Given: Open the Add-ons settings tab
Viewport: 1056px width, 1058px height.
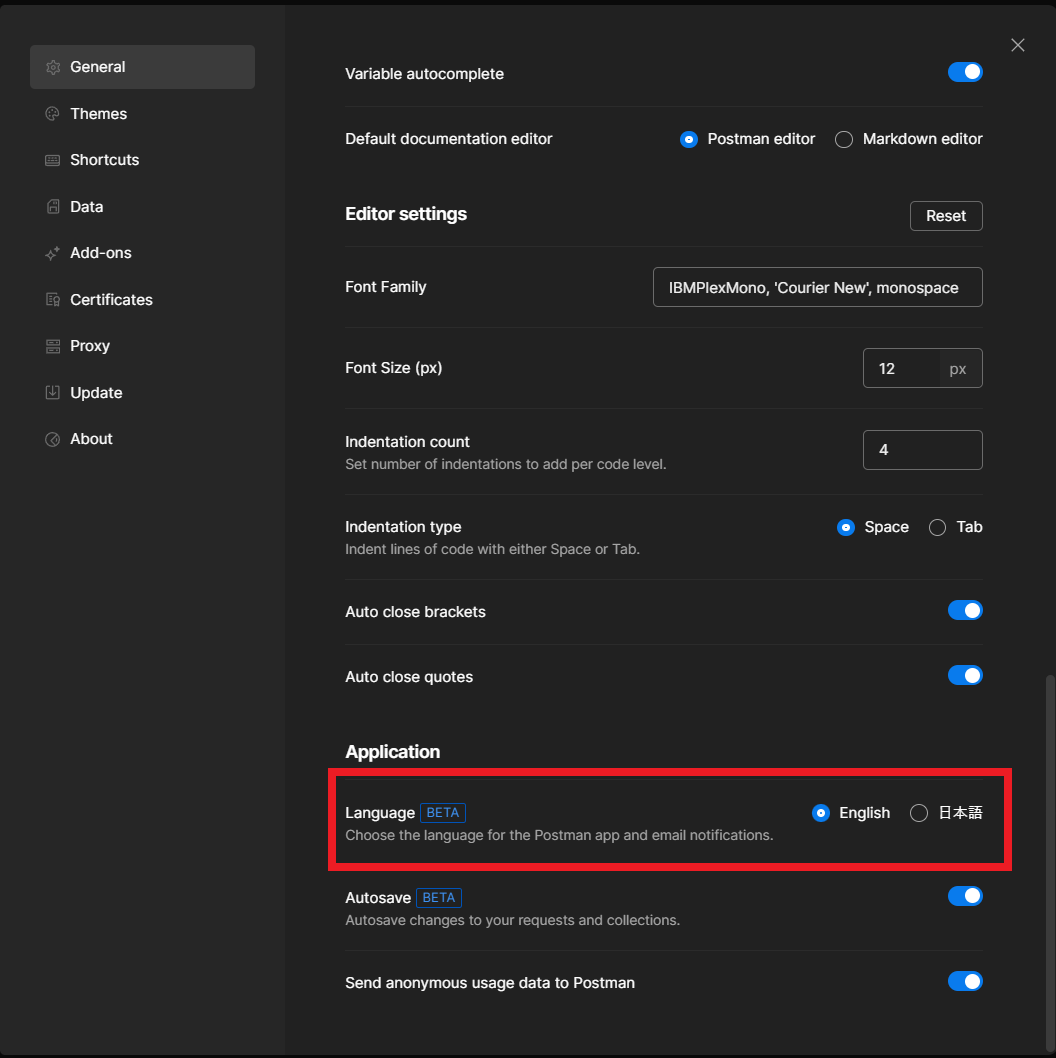Looking at the screenshot, I should pyautogui.click(x=142, y=253).
